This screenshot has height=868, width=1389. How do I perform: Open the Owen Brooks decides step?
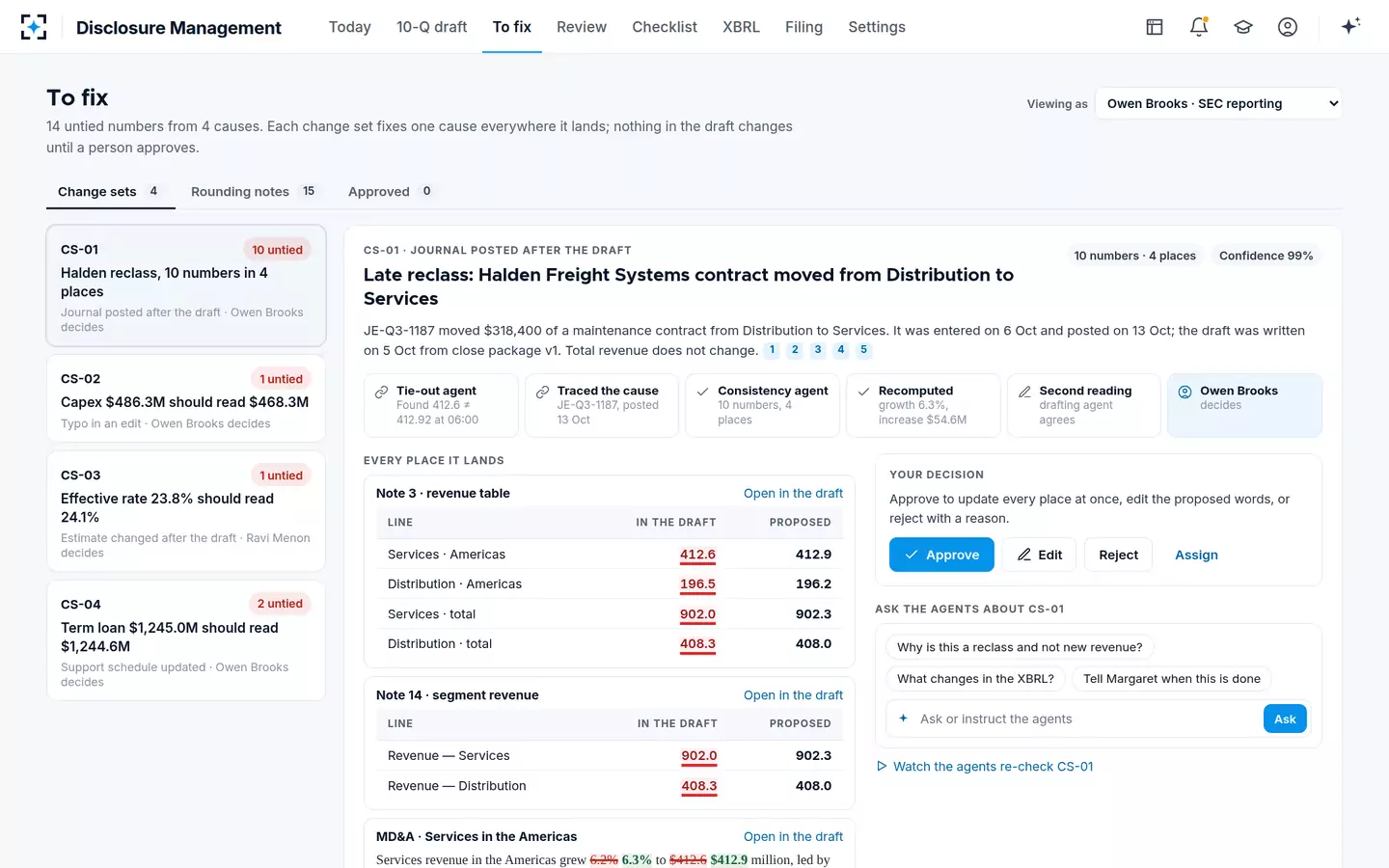tap(1244, 405)
